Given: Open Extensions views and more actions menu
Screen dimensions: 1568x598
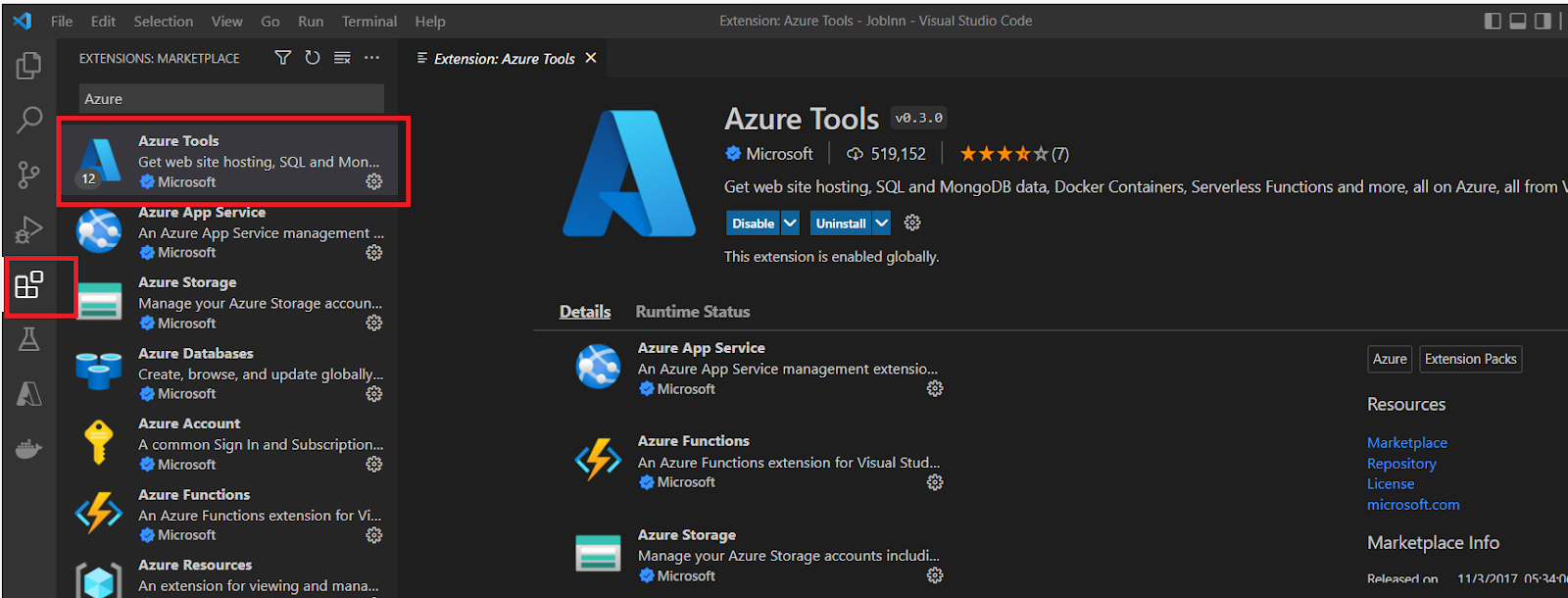Looking at the screenshot, I should tap(371, 58).
